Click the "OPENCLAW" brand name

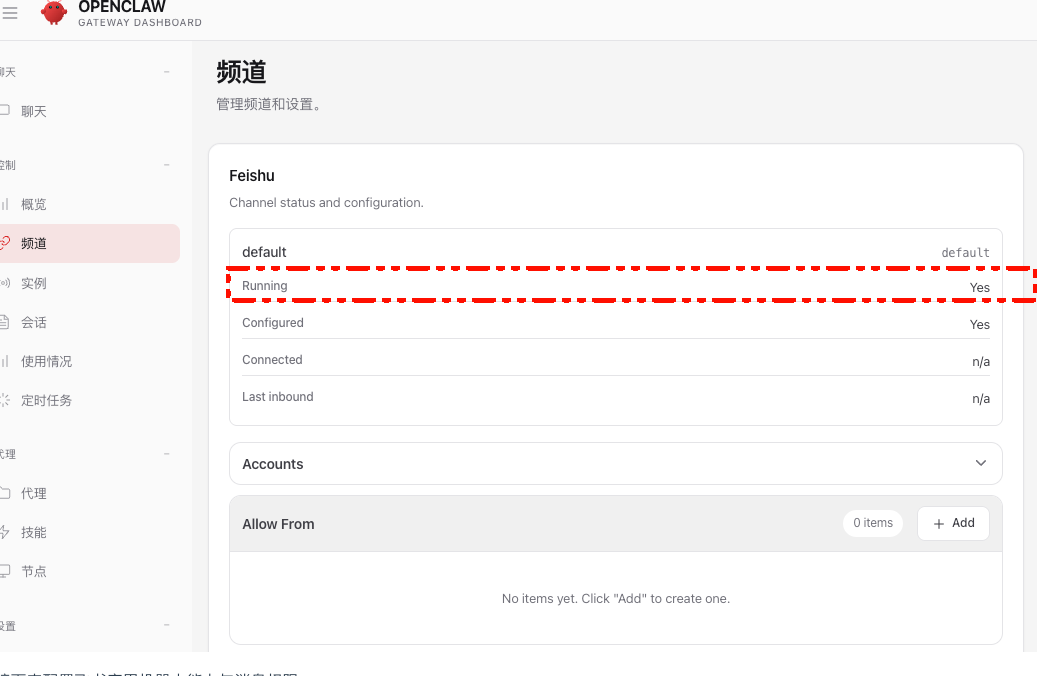(x=122, y=7)
